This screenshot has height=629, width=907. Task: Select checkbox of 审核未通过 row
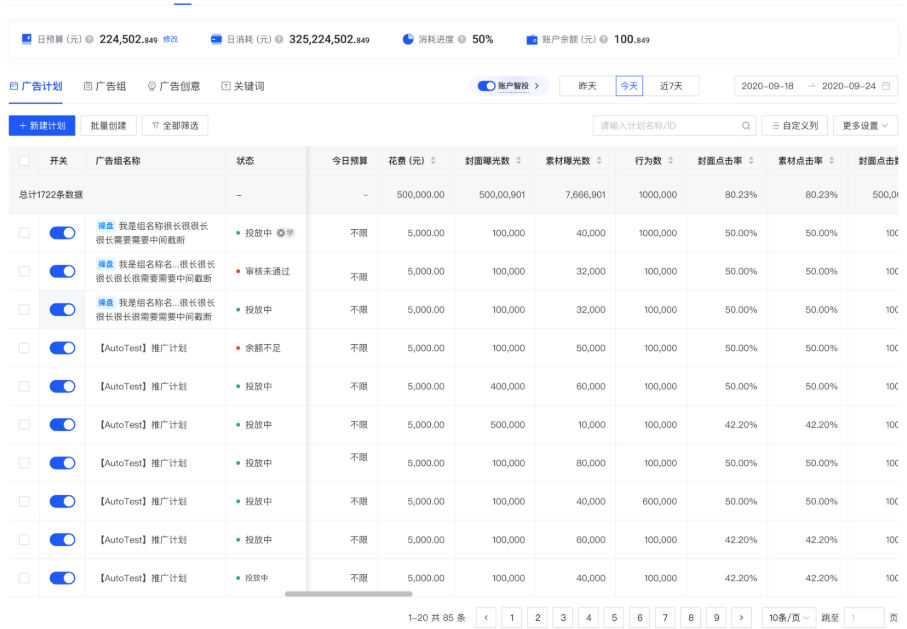tap(24, 271)
